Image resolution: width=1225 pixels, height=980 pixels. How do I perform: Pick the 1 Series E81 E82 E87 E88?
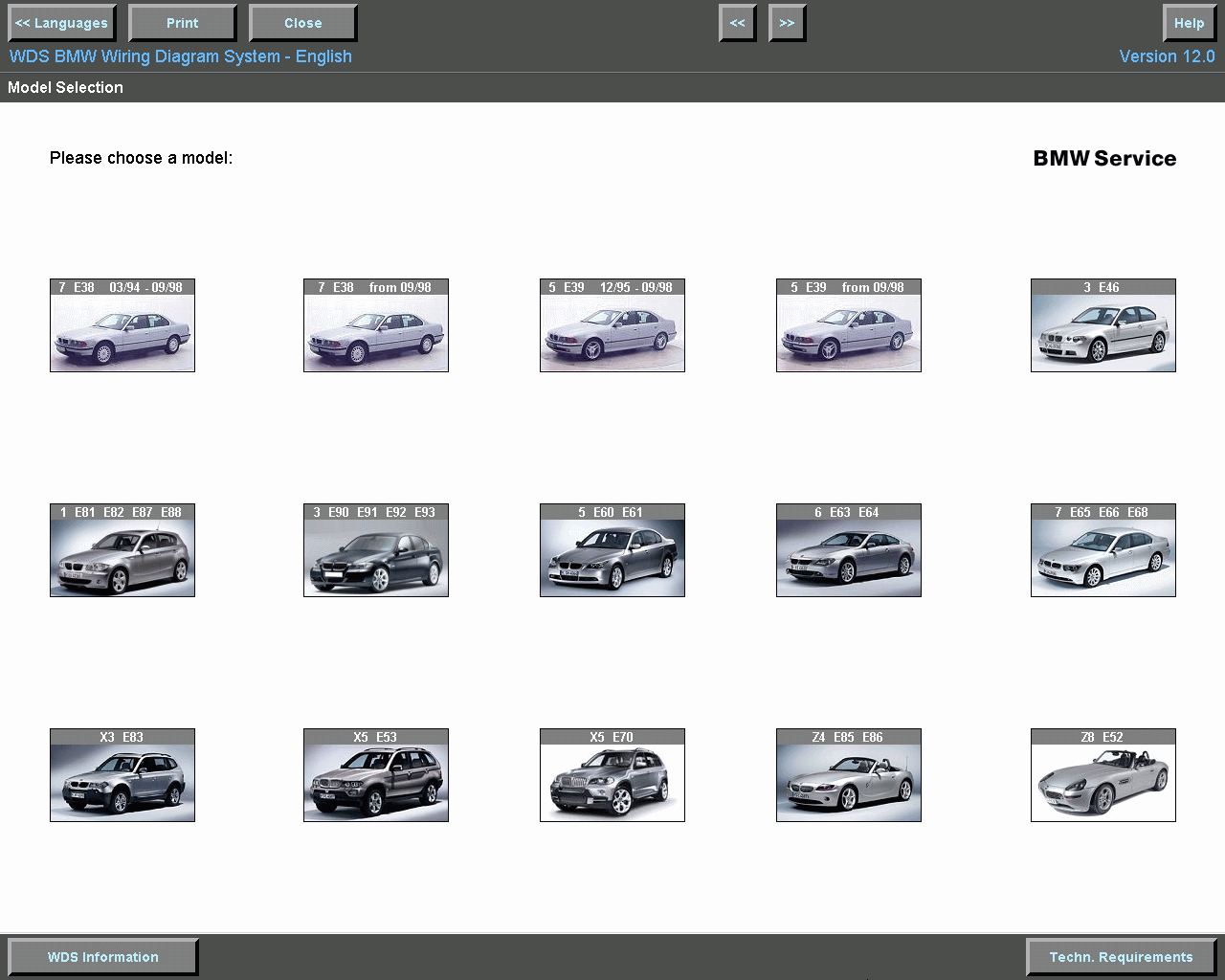coord(122,550)
